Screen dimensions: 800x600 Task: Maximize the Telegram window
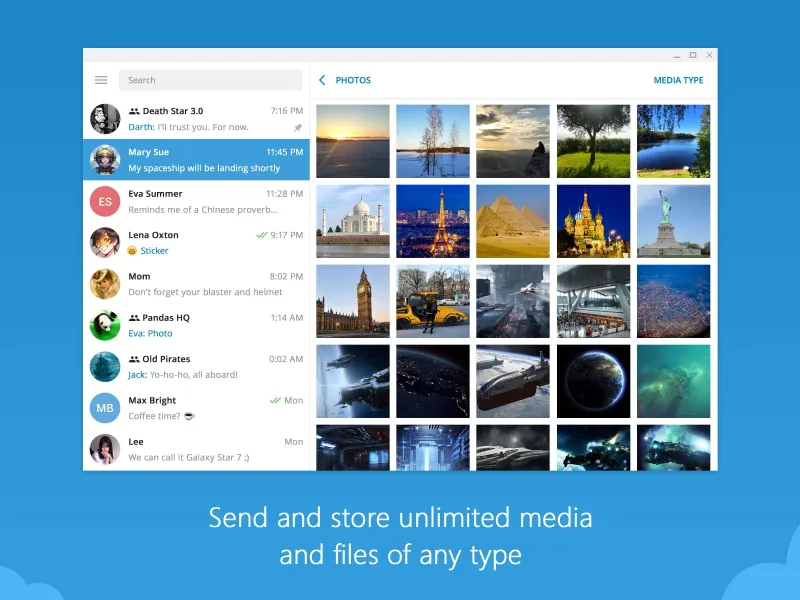coord(693,55)
